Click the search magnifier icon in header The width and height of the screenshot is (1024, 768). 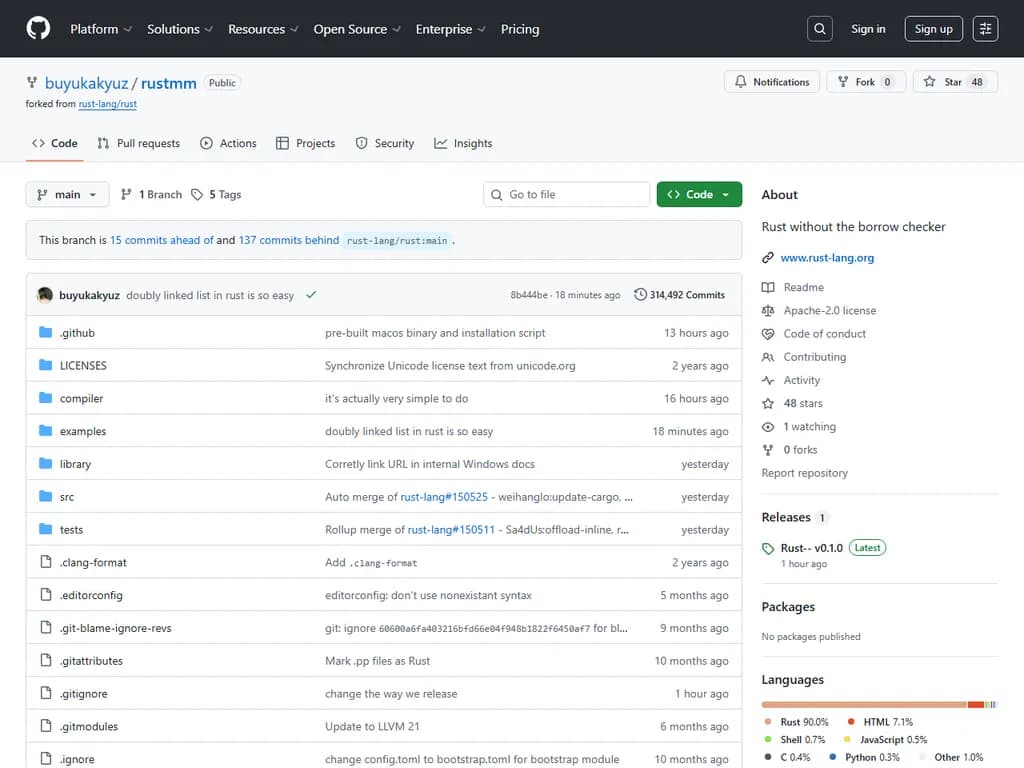point(820,29)
